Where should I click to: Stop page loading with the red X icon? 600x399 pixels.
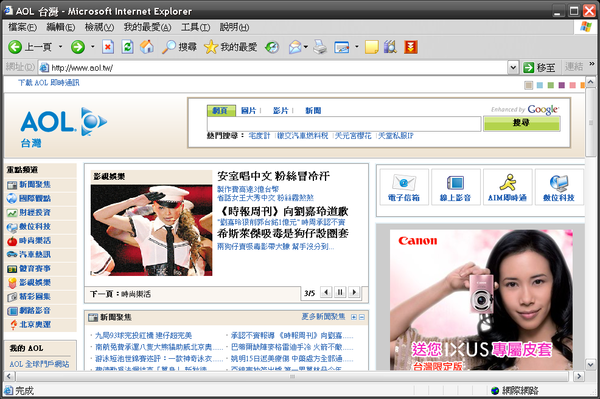click(108, 47)
